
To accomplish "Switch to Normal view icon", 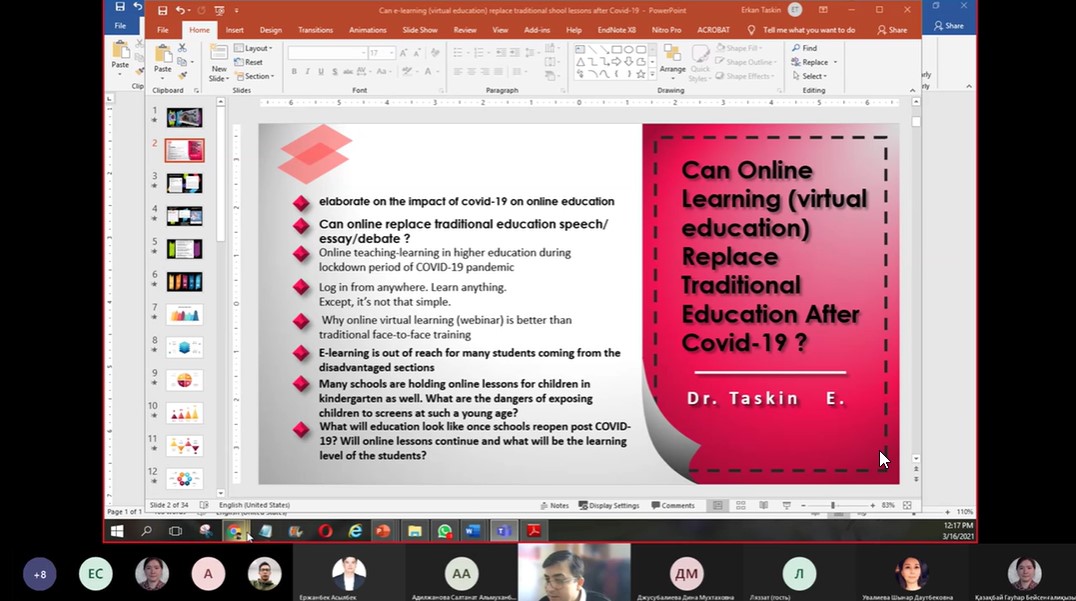I will [718, 506].
